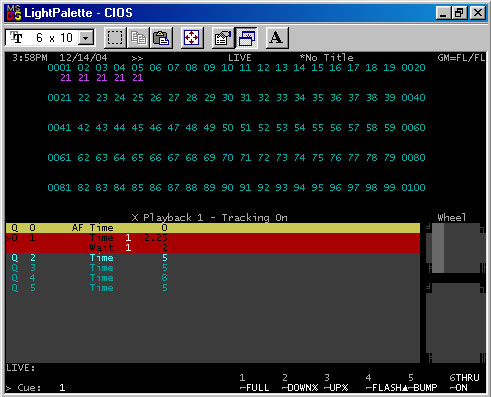This screenshot has height=397, width=491.
Task: Click the Copy toolbar icon
Action: pos(138,38)
